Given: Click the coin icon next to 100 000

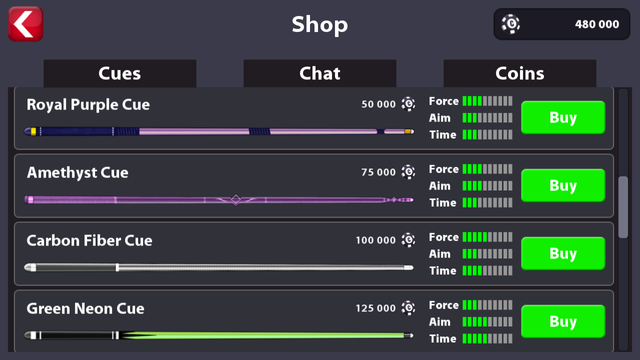Looking at the screenshot, I should (408, 240).
